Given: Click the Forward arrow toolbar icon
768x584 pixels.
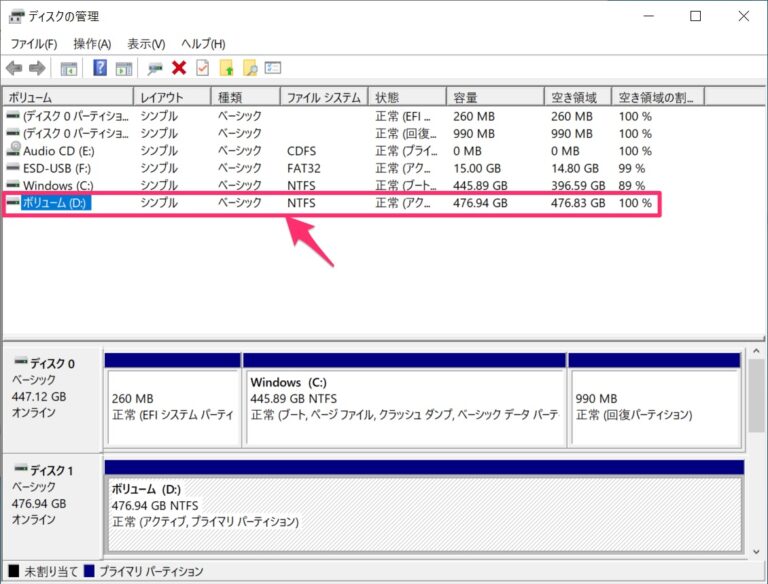Looking at the screenshot, I should click(x=37, y=68).
